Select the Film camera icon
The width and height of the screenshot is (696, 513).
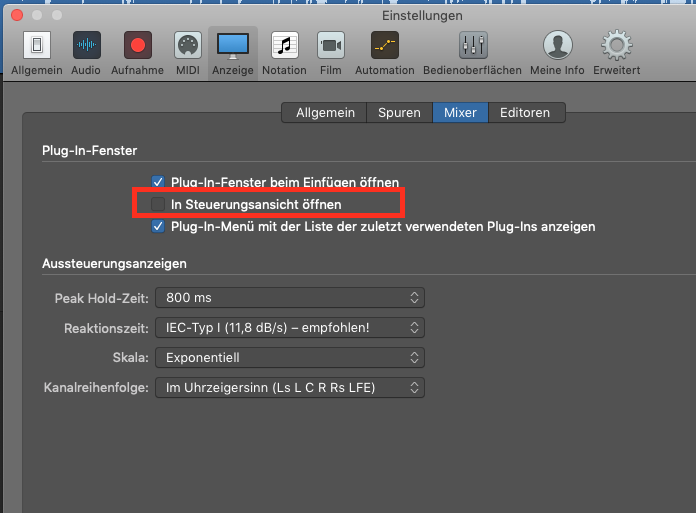click(x=331, y=46)
